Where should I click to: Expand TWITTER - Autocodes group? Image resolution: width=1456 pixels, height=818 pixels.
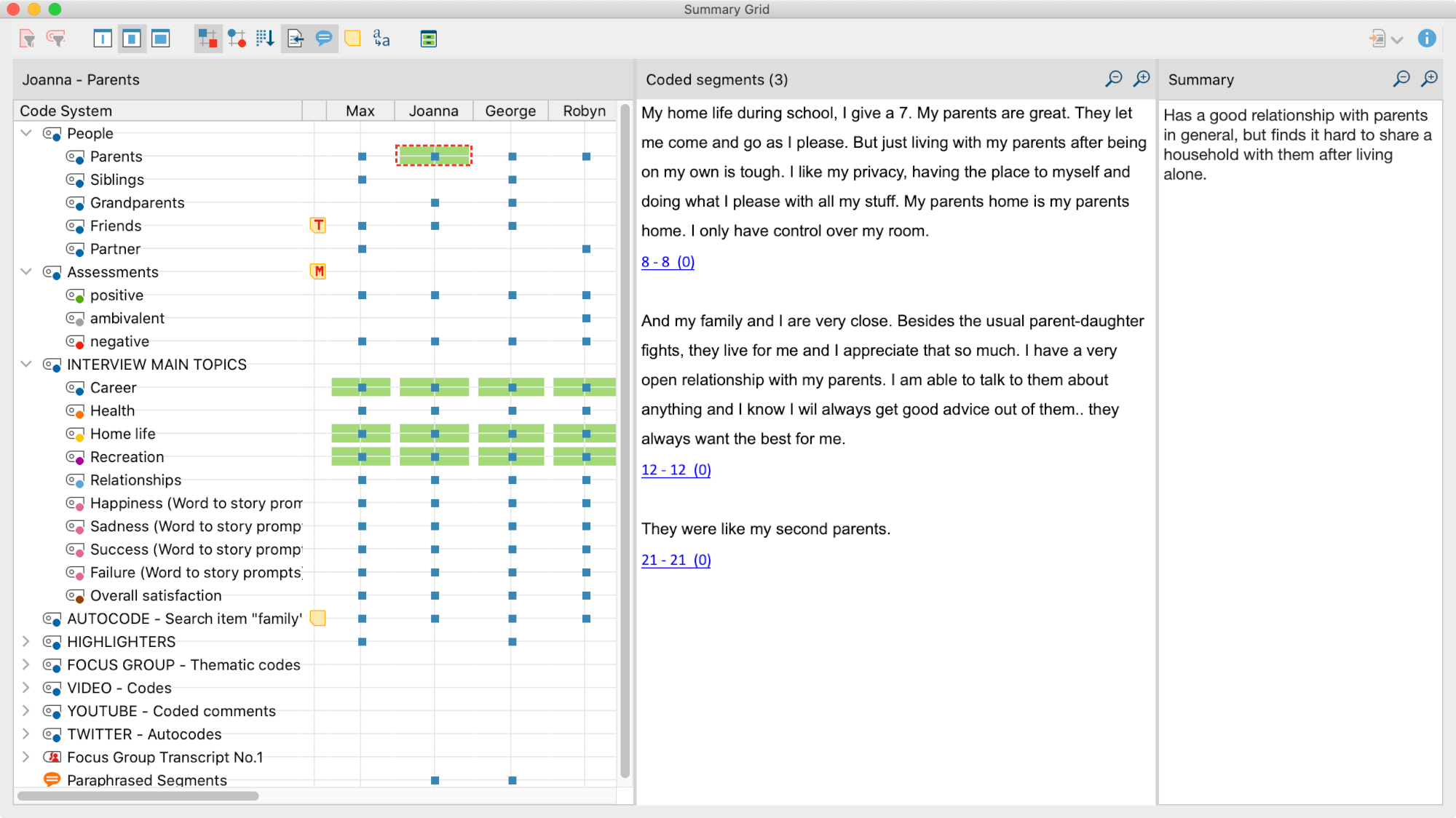coord(27,734)
